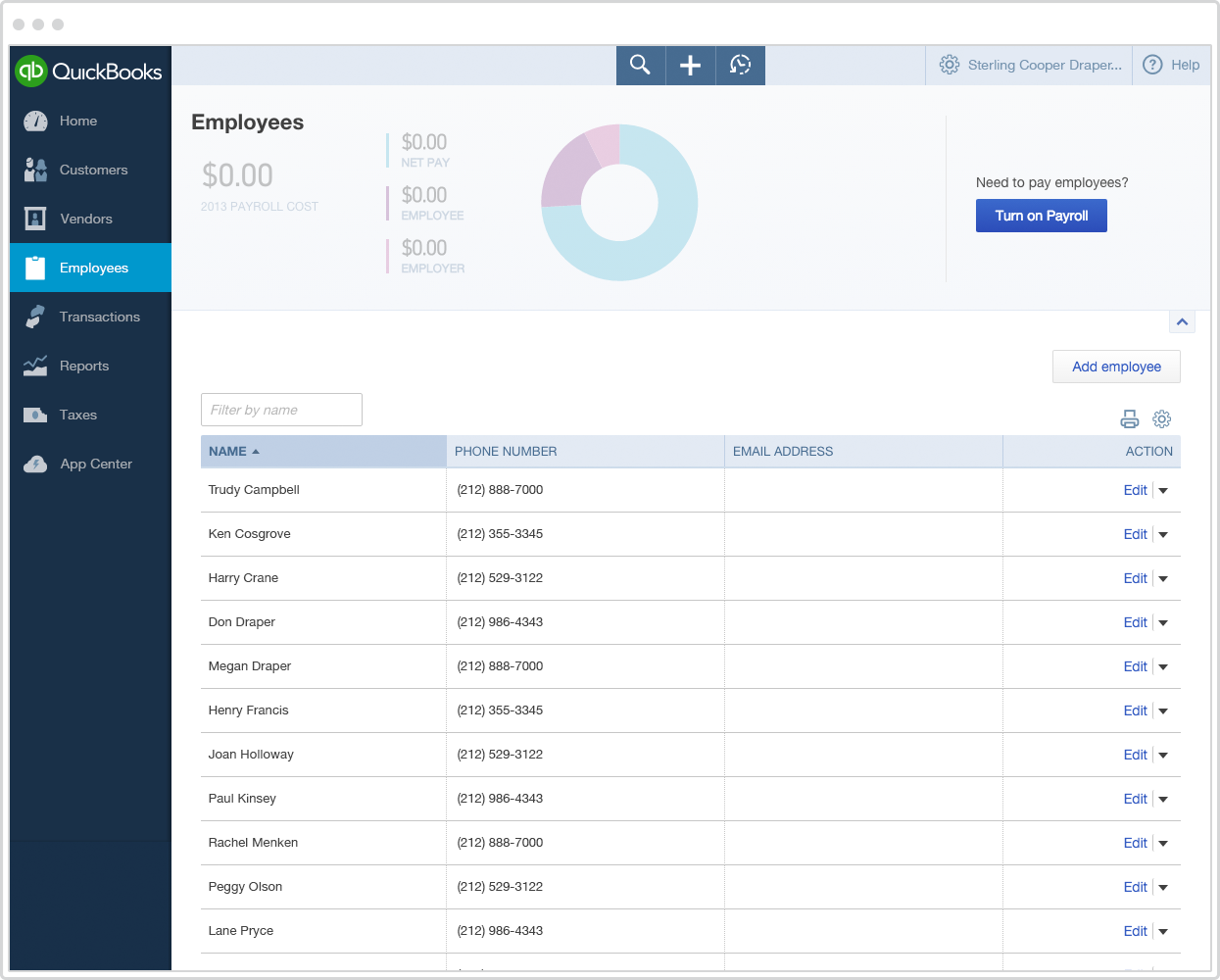Expand action dropdown for Megan Draper
The image size is (1220, 980).
click(x=1163, y=666)
